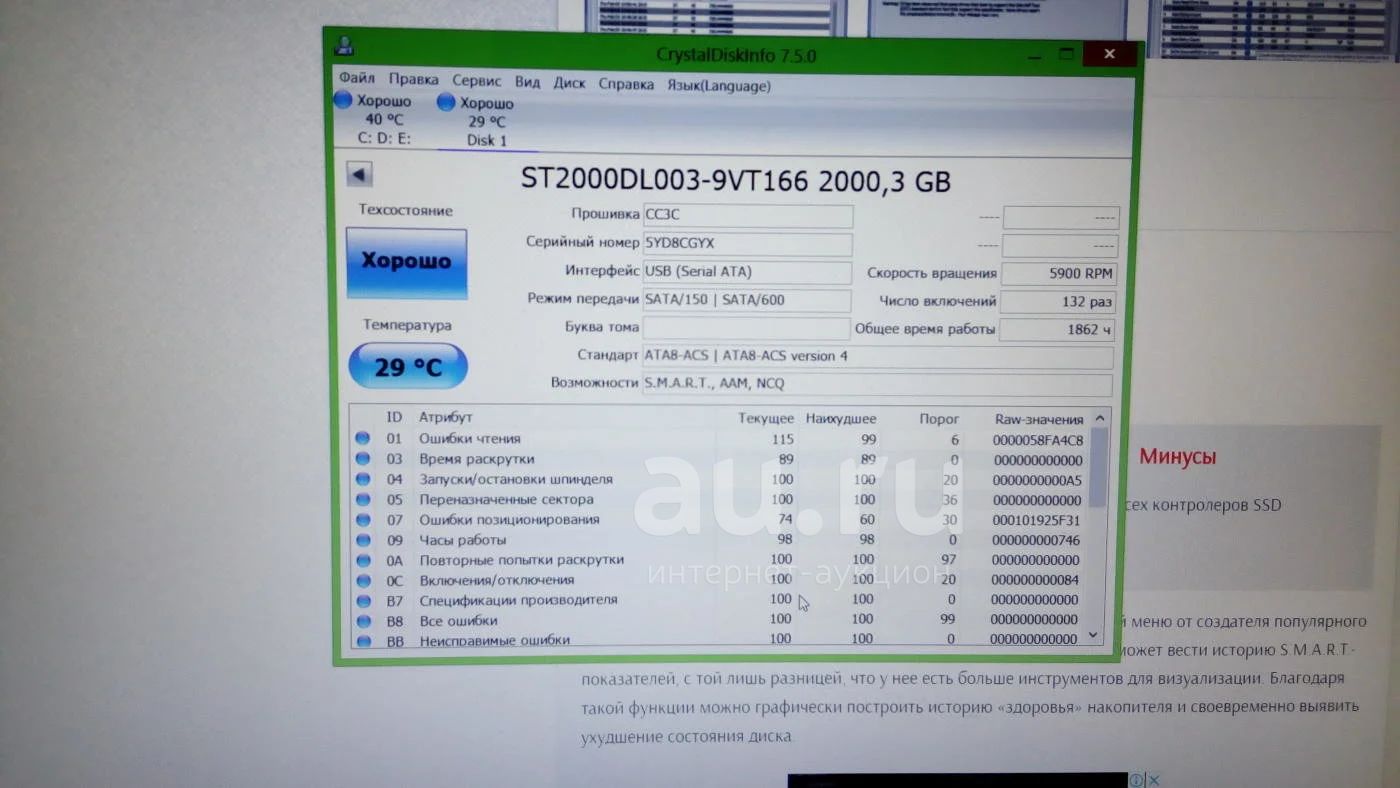Click the empty Буква тома field
This screenshot has width=1400, height=788.
(746, 328)
